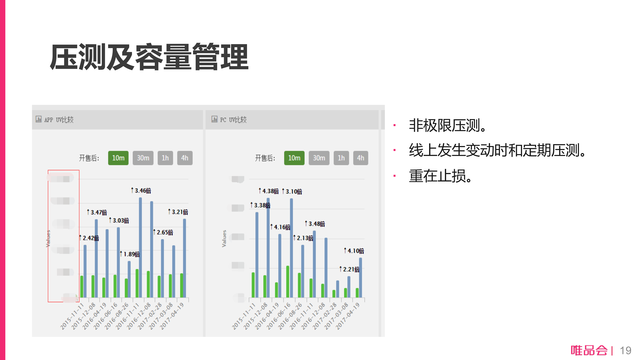
Task: Select 4h button in APP UV chart
Action: point(185,158)
